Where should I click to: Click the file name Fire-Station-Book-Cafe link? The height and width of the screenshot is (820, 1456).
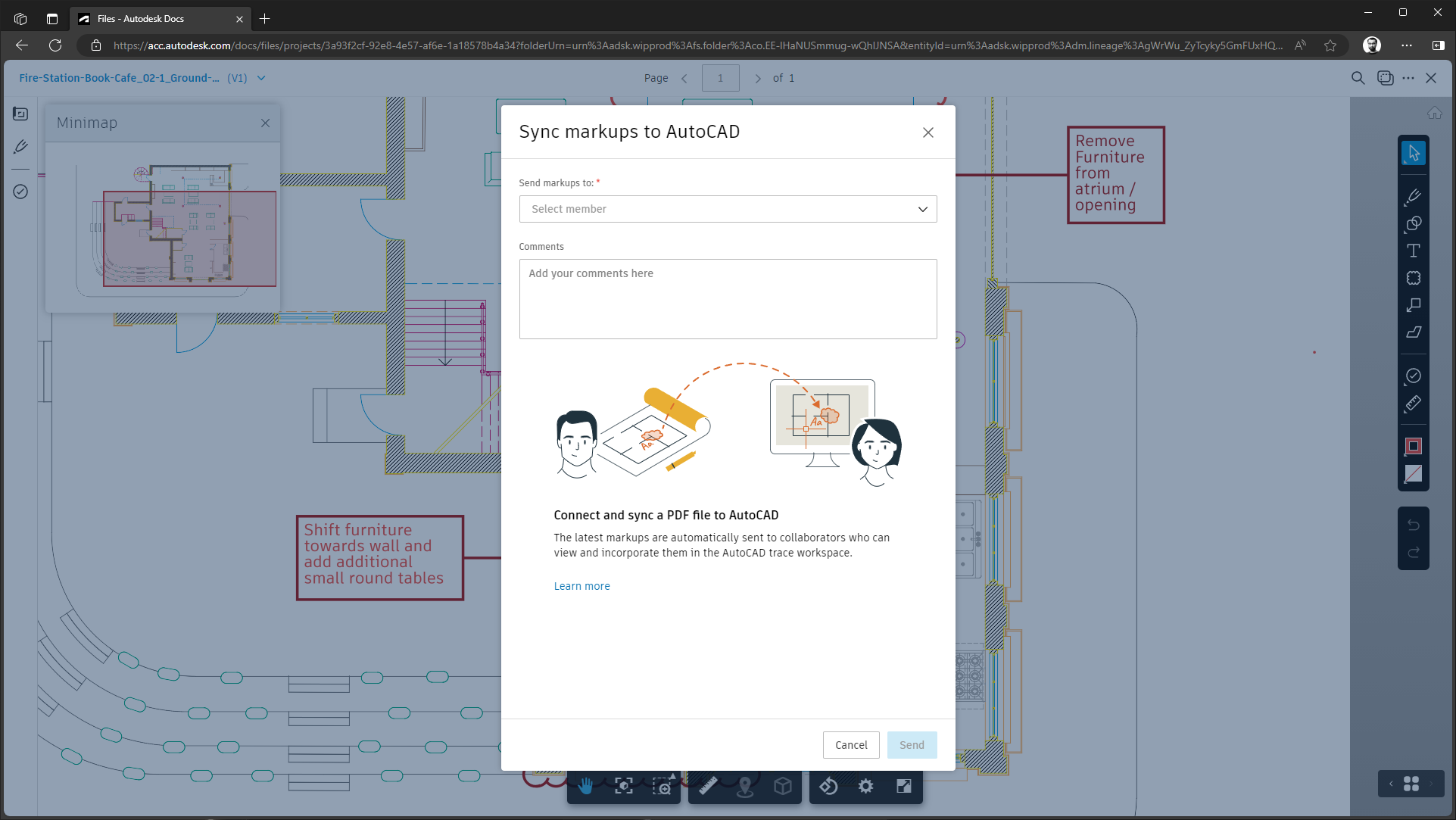[120, 78]
